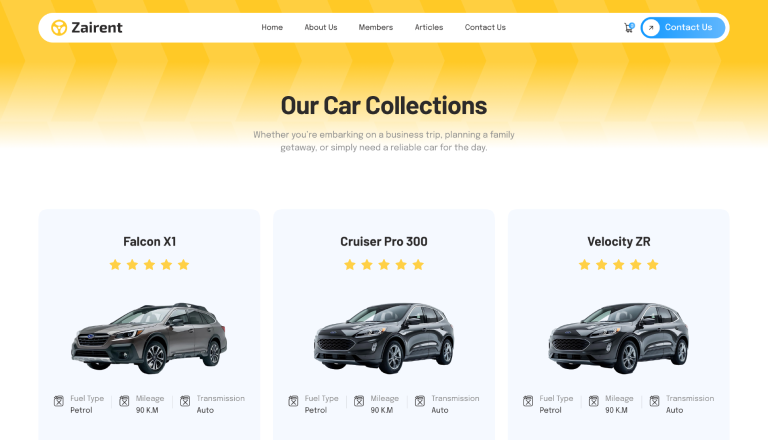
Task: Open the shopping cart icon
Action: 629,27
